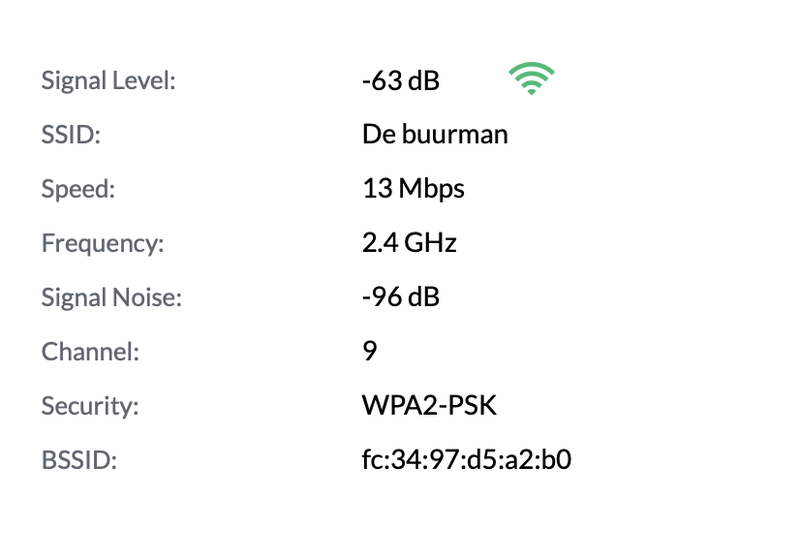
Task: Select the Speed label
Action: pos(78,189)
